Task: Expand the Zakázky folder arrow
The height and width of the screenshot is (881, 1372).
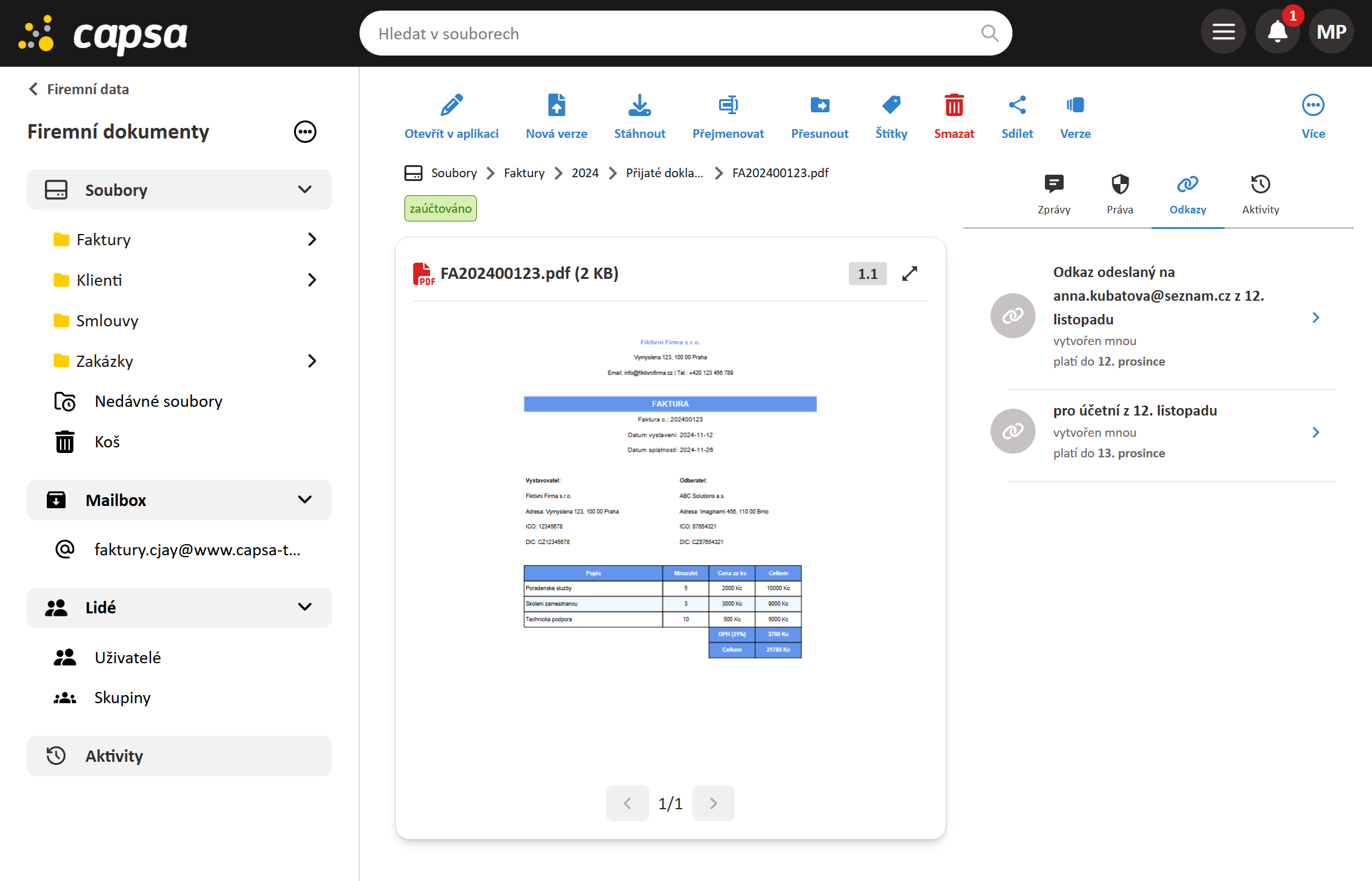Action: point(312,361)
